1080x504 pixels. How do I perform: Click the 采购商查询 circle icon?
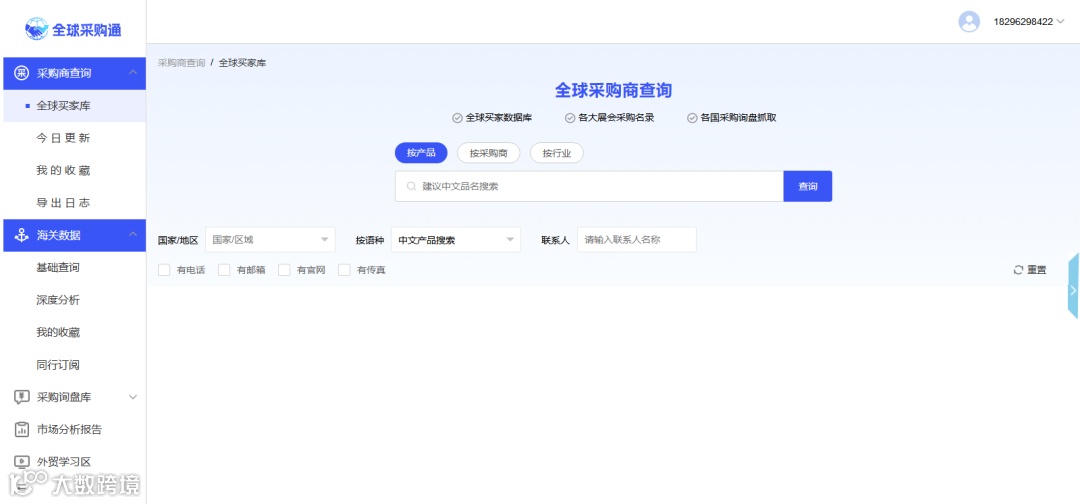coord(22,73)
